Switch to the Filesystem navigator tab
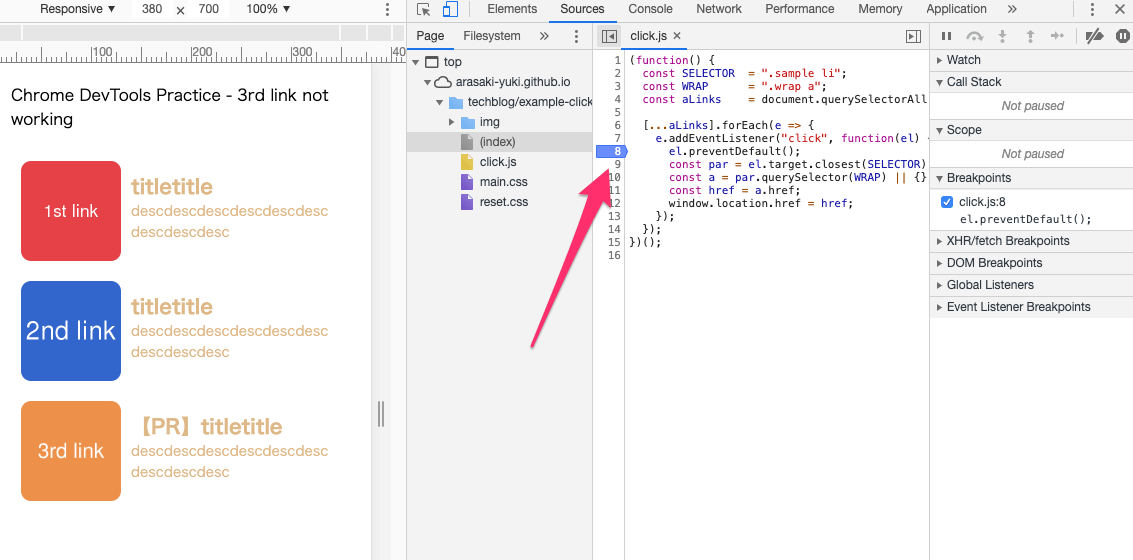The image size is (1133, 560). pyautogui.click(x=491, y=36)
